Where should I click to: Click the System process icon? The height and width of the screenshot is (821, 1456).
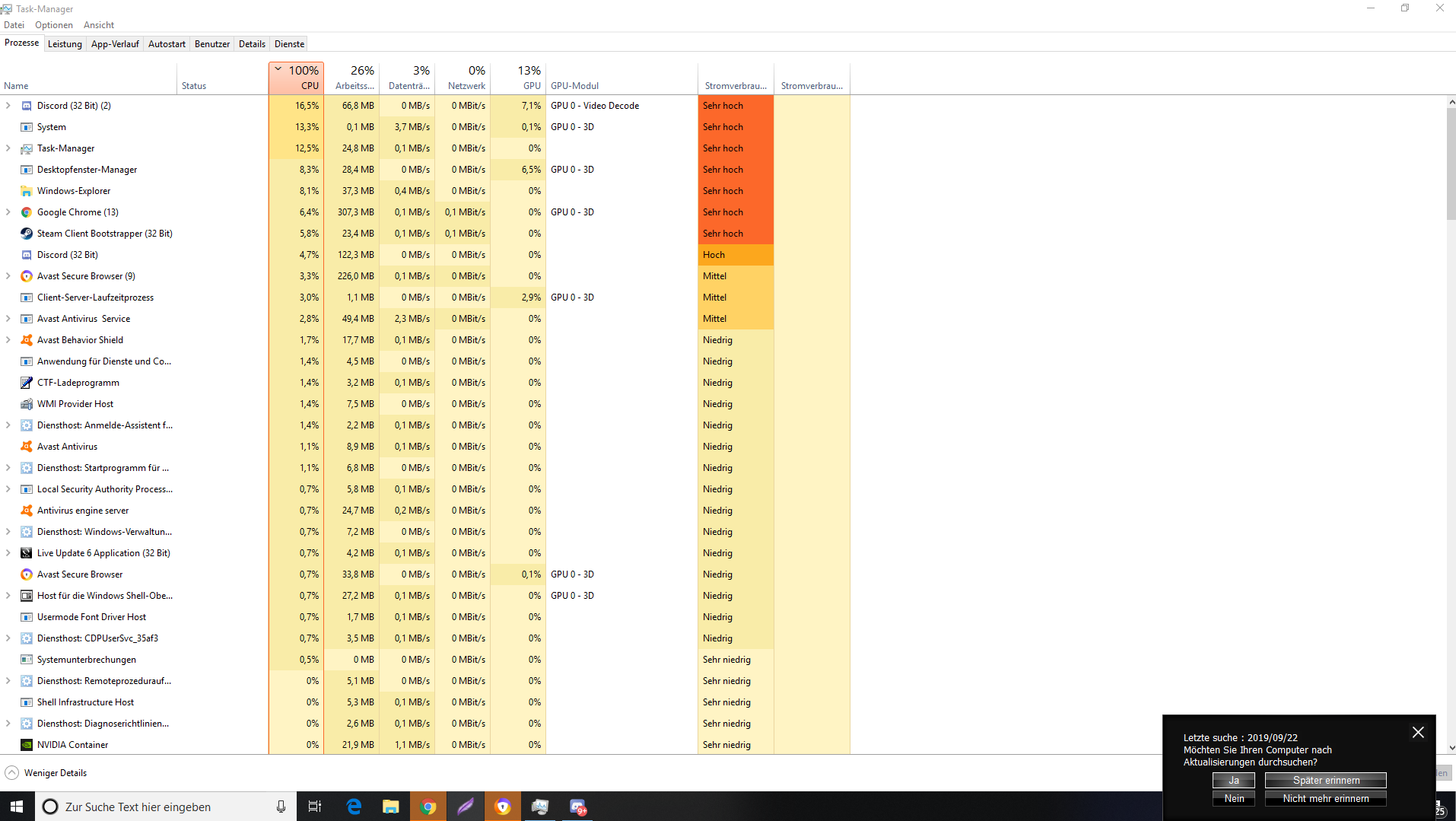pos(27,127)
